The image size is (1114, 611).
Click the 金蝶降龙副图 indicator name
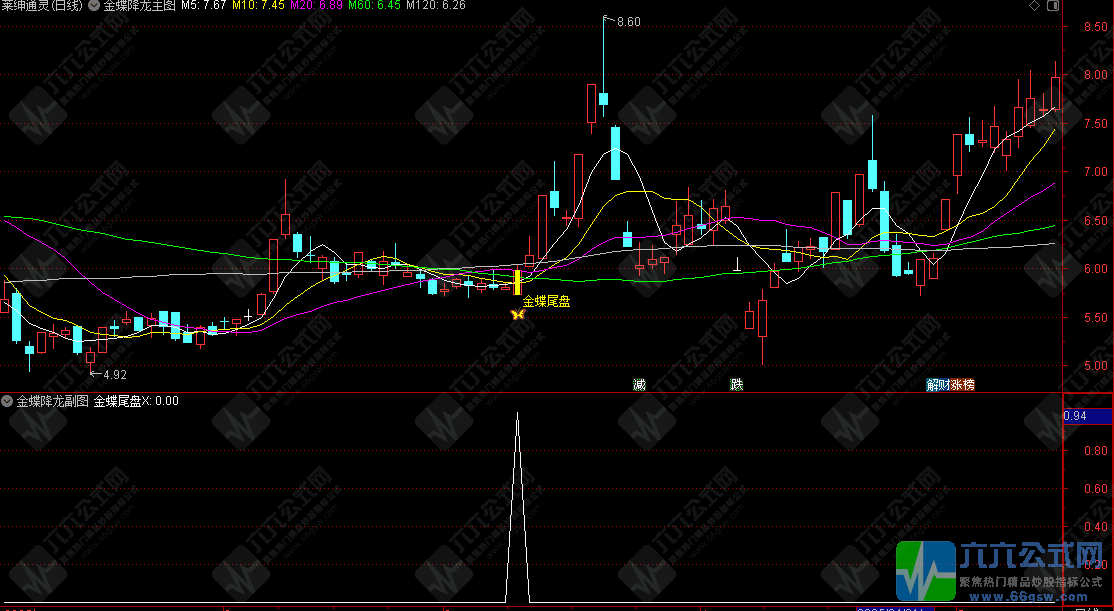pyautogui.click(x=54, y=401)
